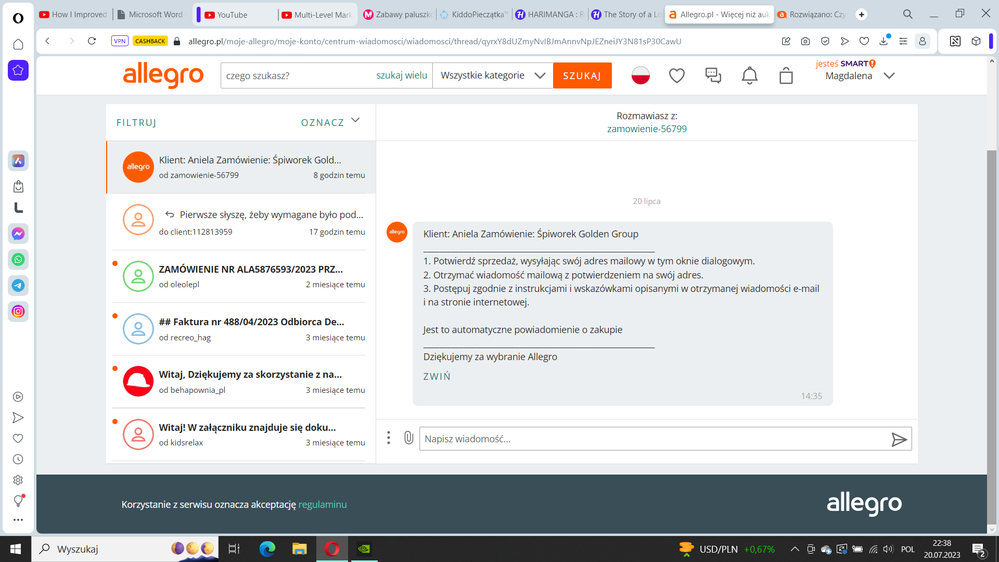This screenshot has width=999, height=562.
Task: Send message with the paper plane icon
Action: tap(898, 439)
